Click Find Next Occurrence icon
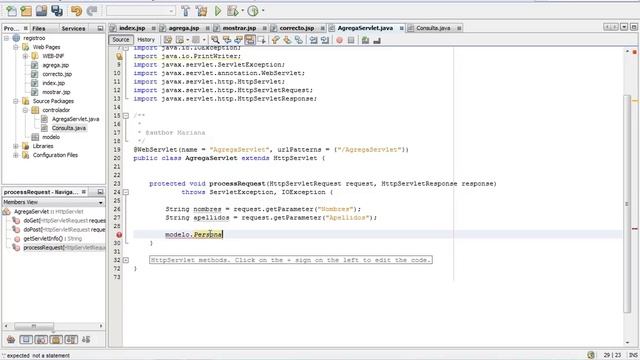Image resolution: width=640 pixels, height=360 pixels. pos(238,40)
